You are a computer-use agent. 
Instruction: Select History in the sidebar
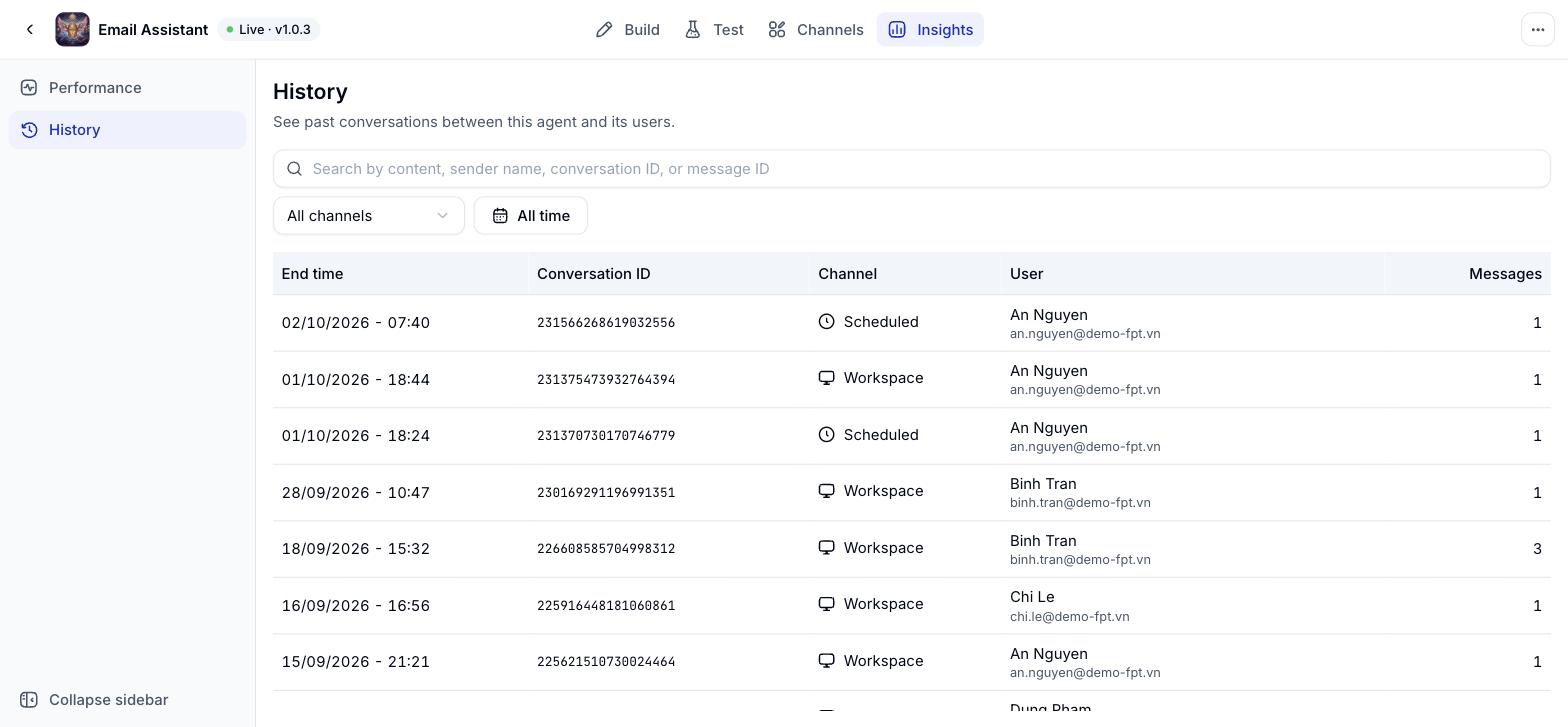127,130
